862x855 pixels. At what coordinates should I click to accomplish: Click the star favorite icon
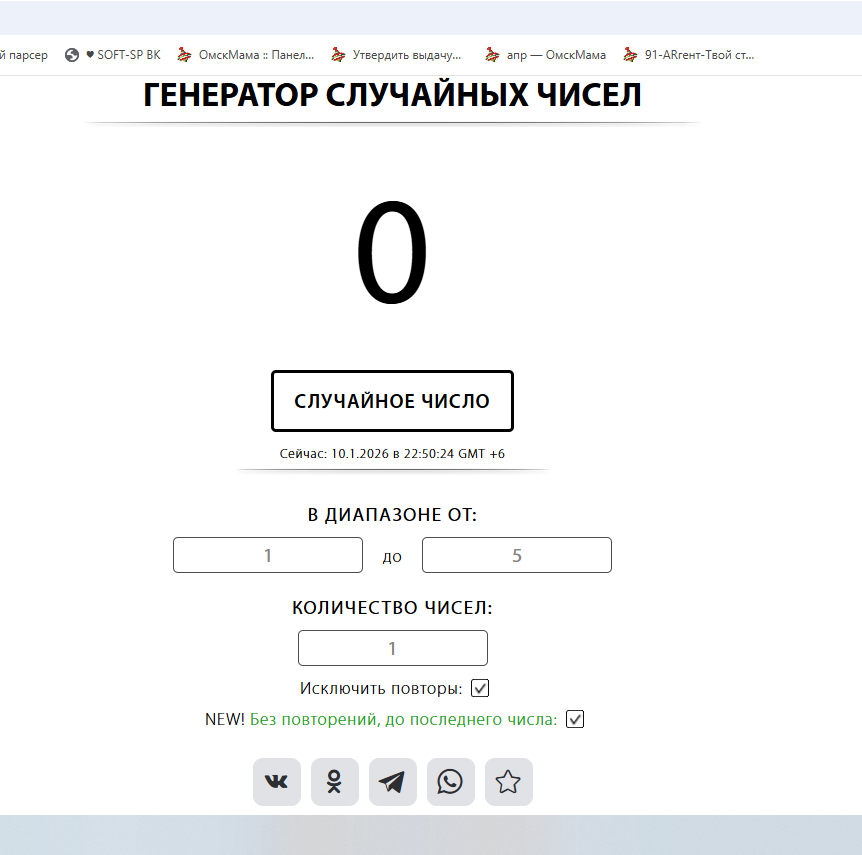pyautogui.click(x=508, y=782)
